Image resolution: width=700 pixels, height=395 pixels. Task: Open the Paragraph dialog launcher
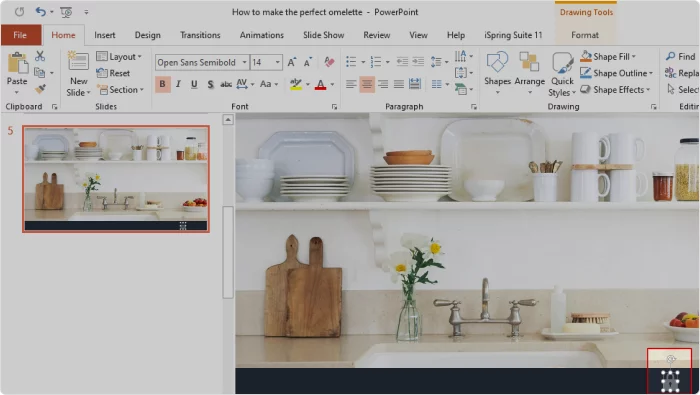(474, 107)
